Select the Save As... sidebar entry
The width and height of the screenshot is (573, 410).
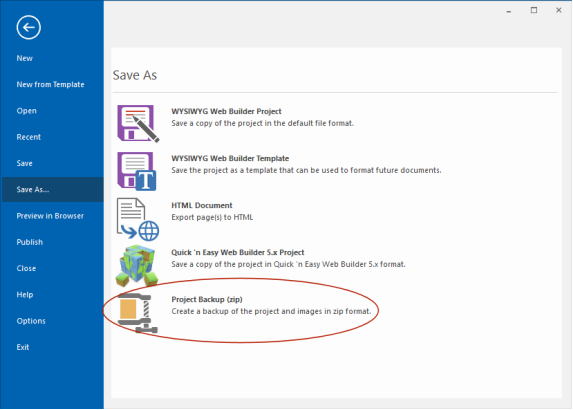pos(53,190)
